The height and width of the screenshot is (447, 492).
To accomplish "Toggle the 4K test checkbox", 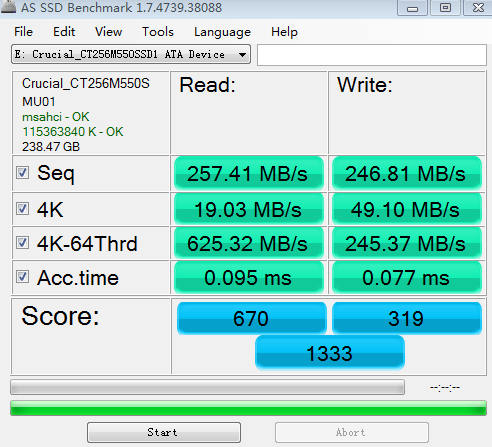I will click(22, 209).
